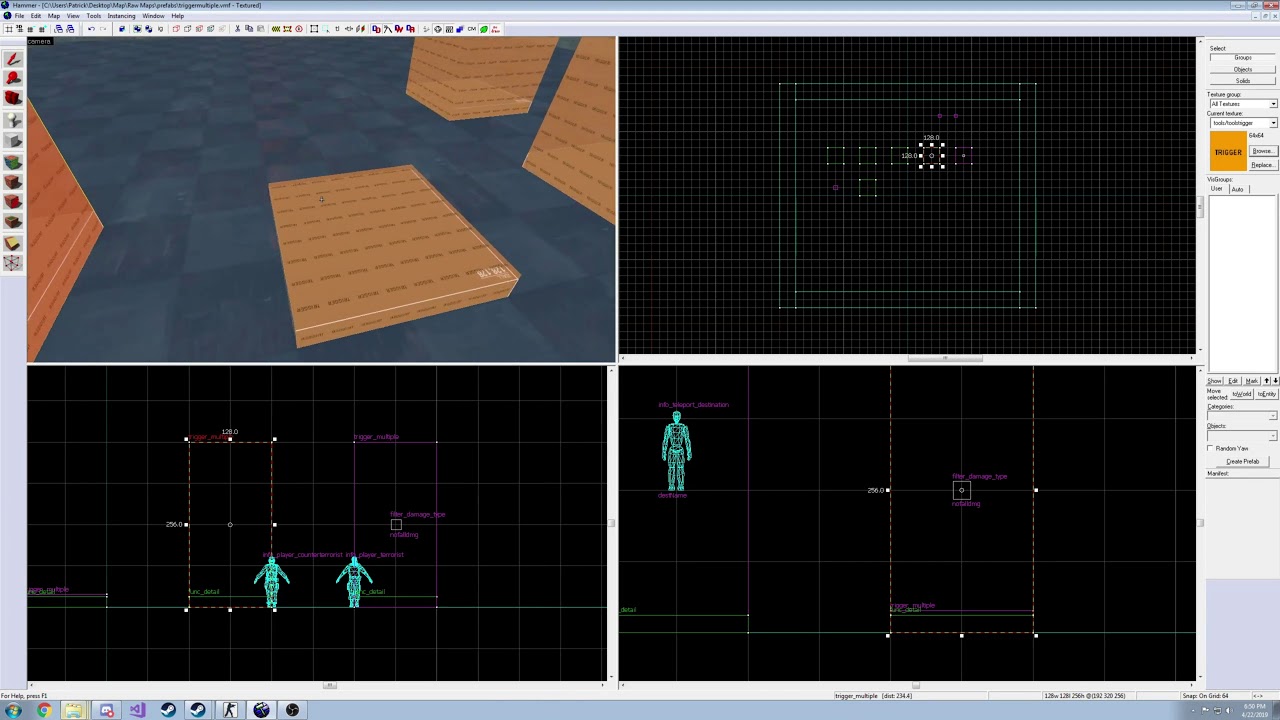Click the orange TRIGGER texture swatch
1280x720 pixels.
(x=1228, y=152)
